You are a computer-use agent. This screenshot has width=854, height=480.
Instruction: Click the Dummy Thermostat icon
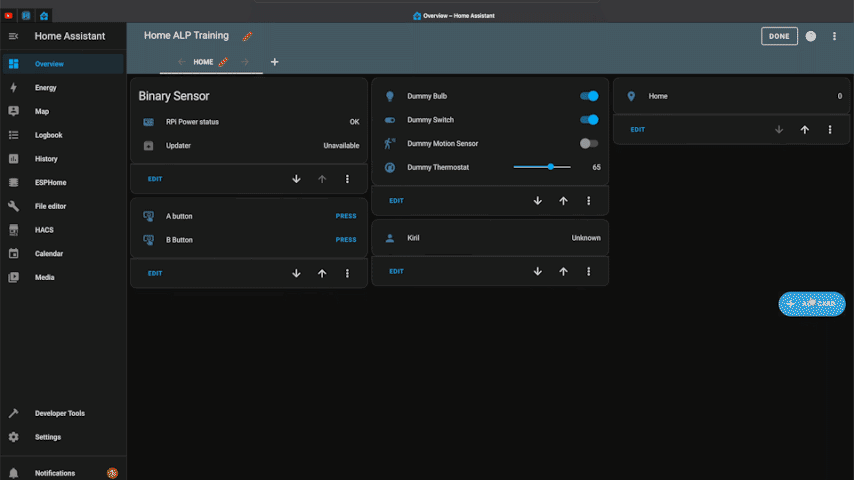pyautogui.click(x=390, y=167)
